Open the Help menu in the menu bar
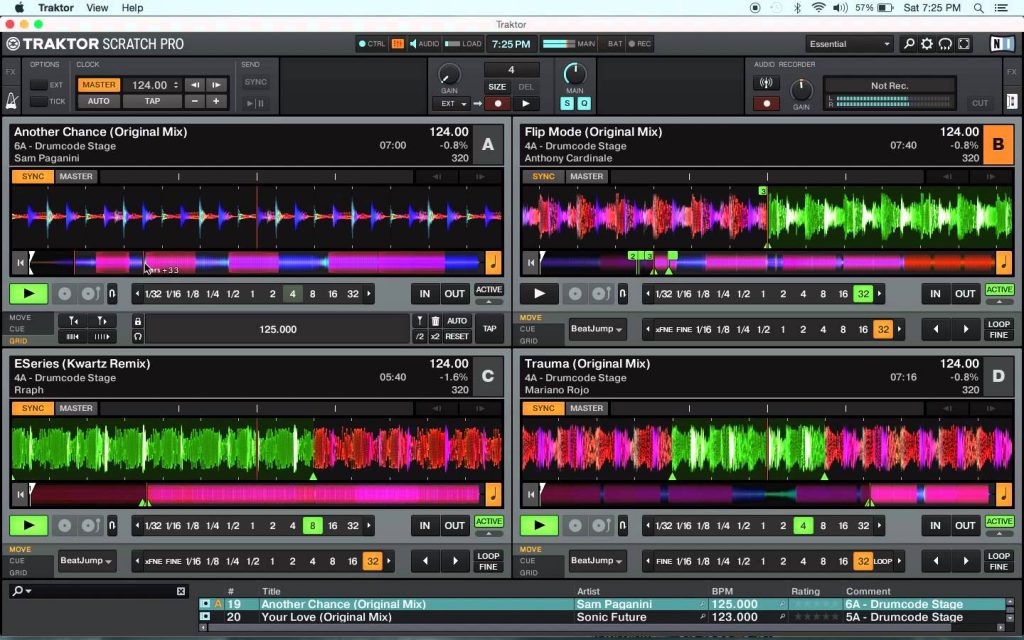Image resolution: width=1024 pixels, height=640 pixels. [x=132, y=8]
